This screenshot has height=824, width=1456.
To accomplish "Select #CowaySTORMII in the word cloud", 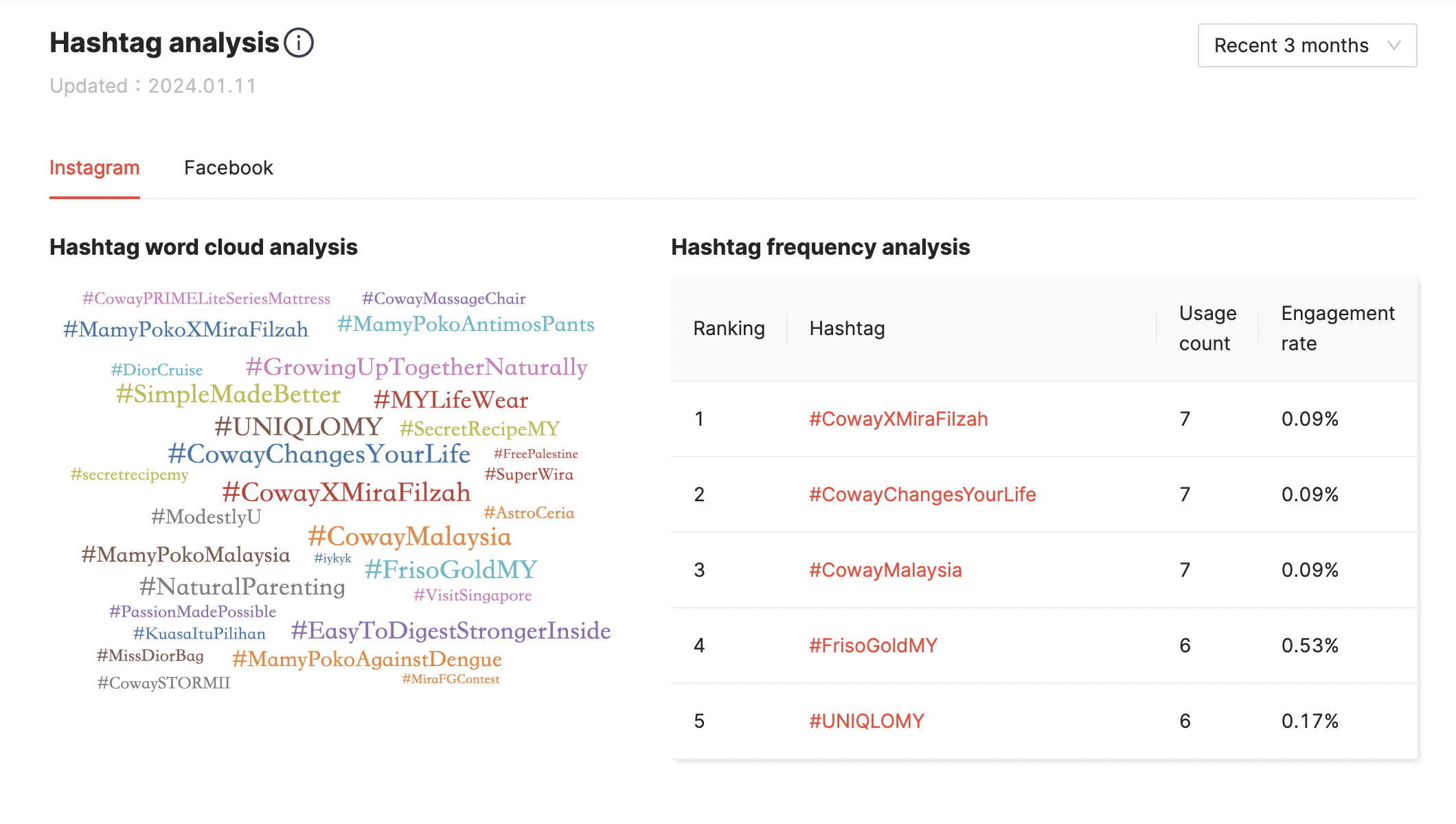I will 163,683.
